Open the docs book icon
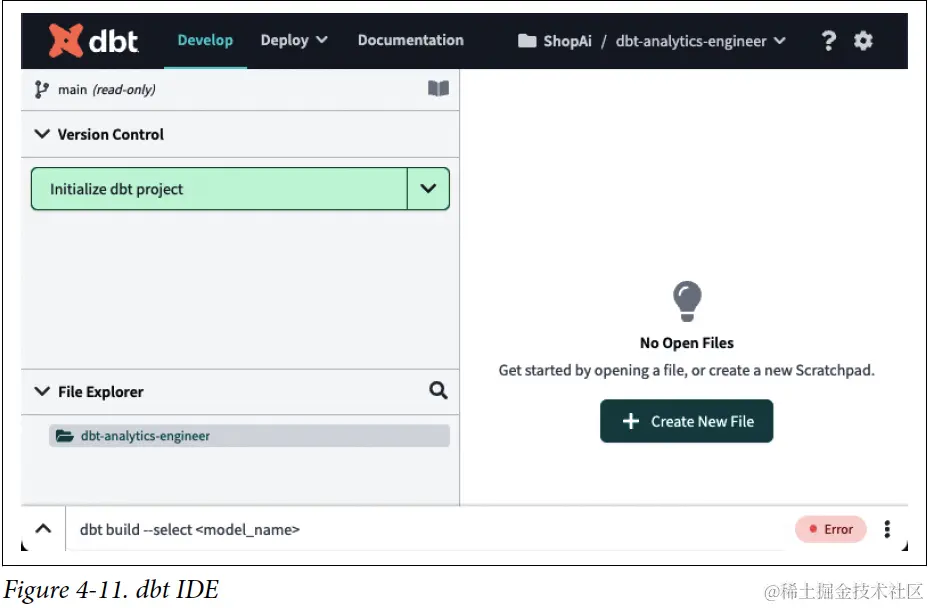Screen dimensions: 930x608 438,89
